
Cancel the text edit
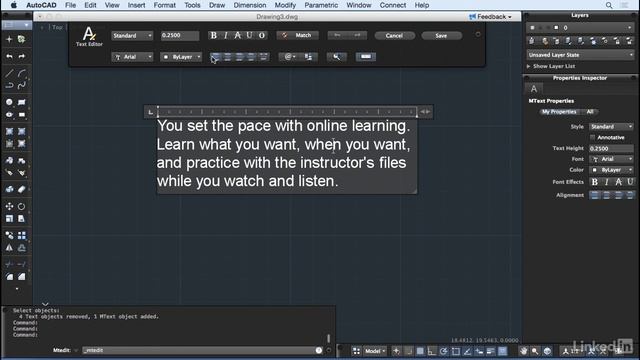coord(394,36)
